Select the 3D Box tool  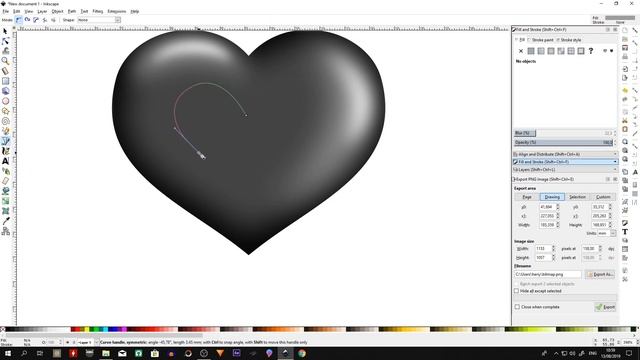tap(5, 91)
